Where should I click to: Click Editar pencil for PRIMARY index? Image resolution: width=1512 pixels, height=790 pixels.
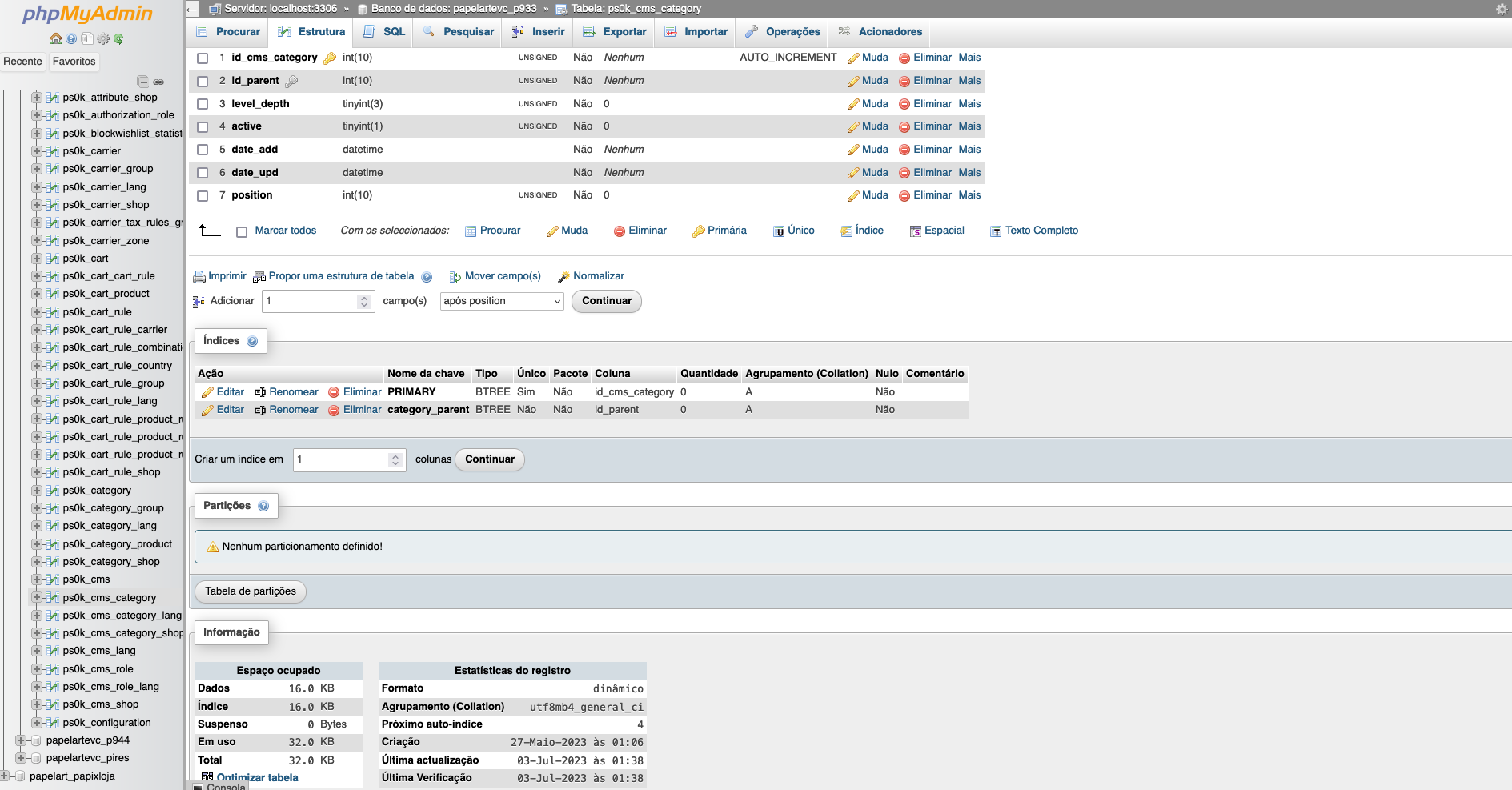click(x=207, y=392)
